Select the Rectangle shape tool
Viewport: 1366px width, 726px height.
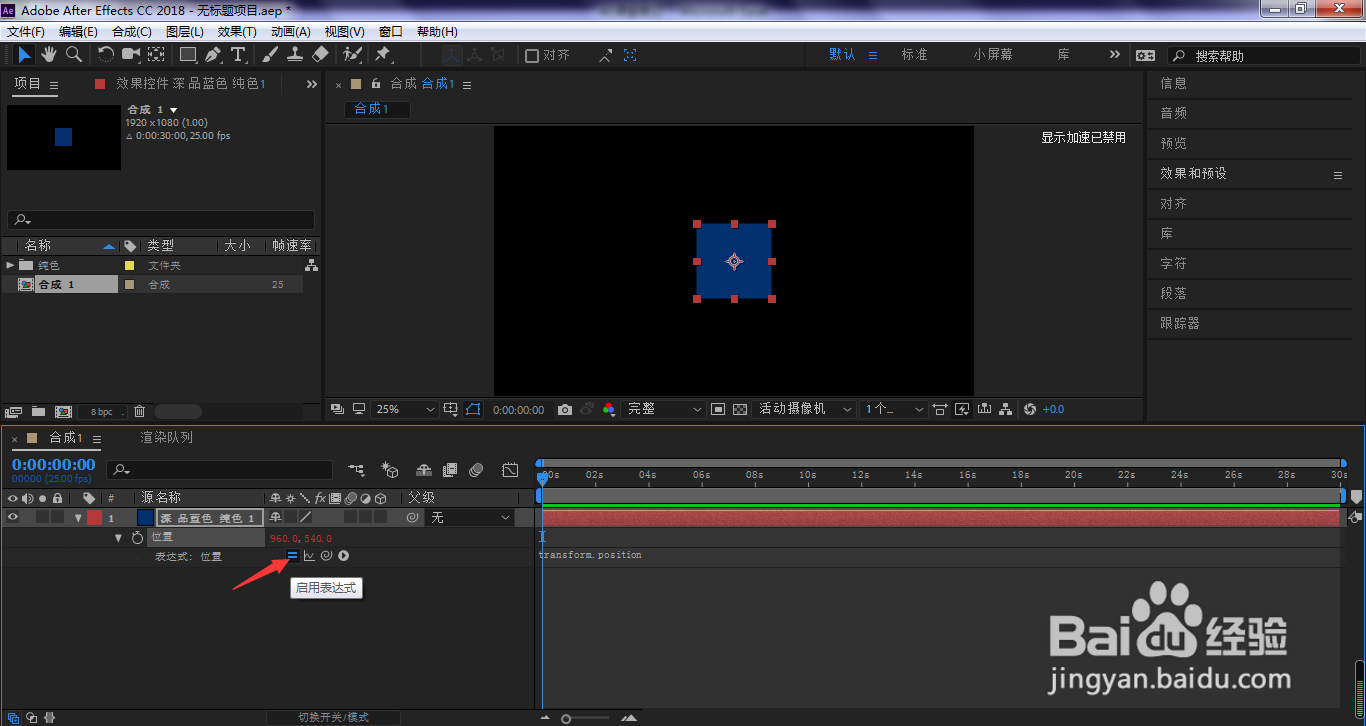(188, 54)
